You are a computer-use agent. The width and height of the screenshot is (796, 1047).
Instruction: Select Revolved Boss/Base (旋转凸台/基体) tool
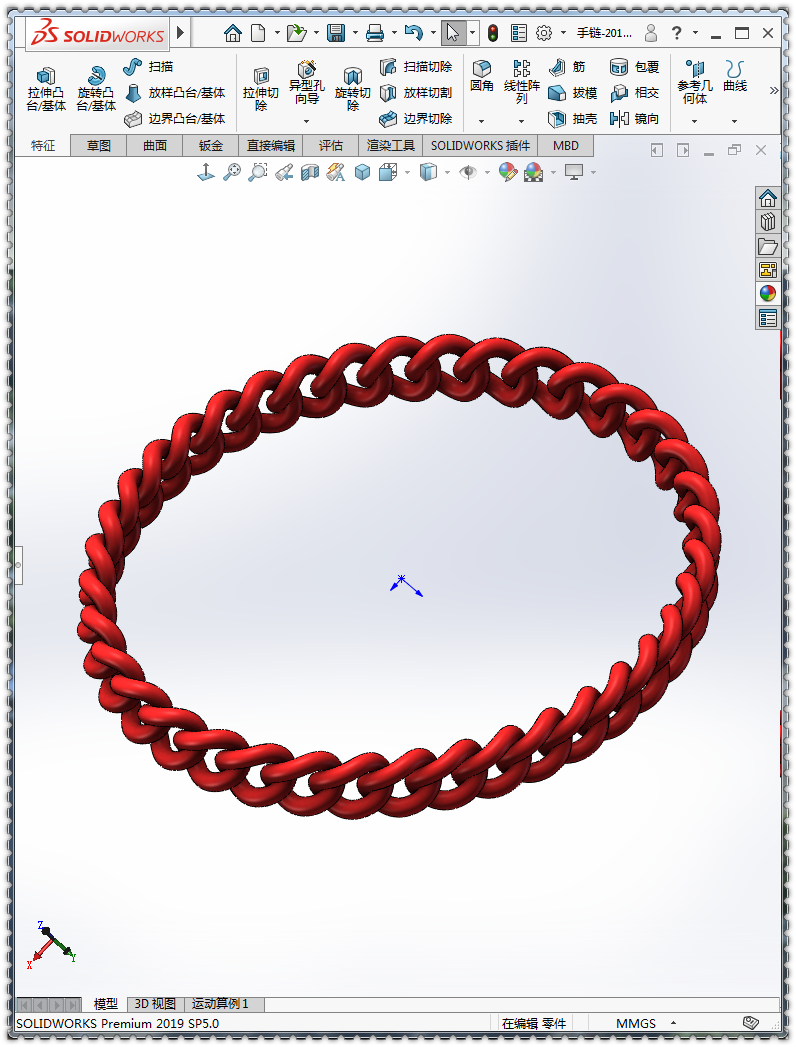(96, 89)
